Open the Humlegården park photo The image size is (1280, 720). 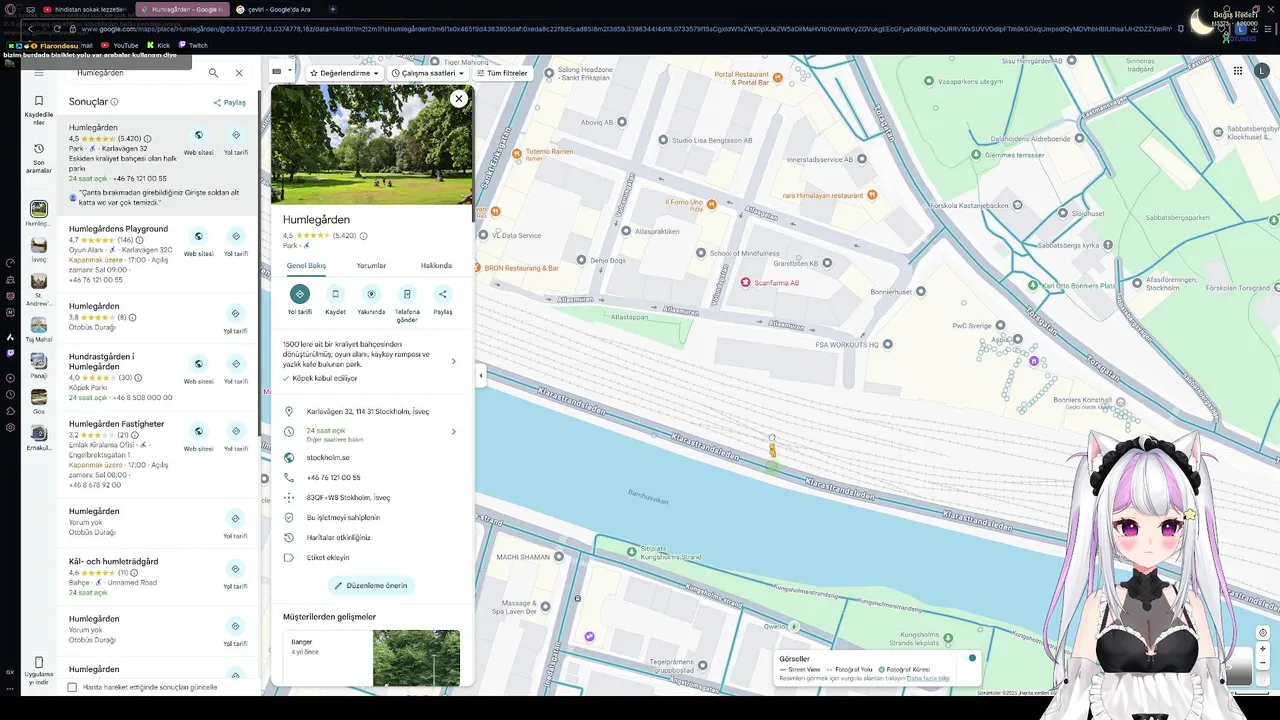click(372, 144)
